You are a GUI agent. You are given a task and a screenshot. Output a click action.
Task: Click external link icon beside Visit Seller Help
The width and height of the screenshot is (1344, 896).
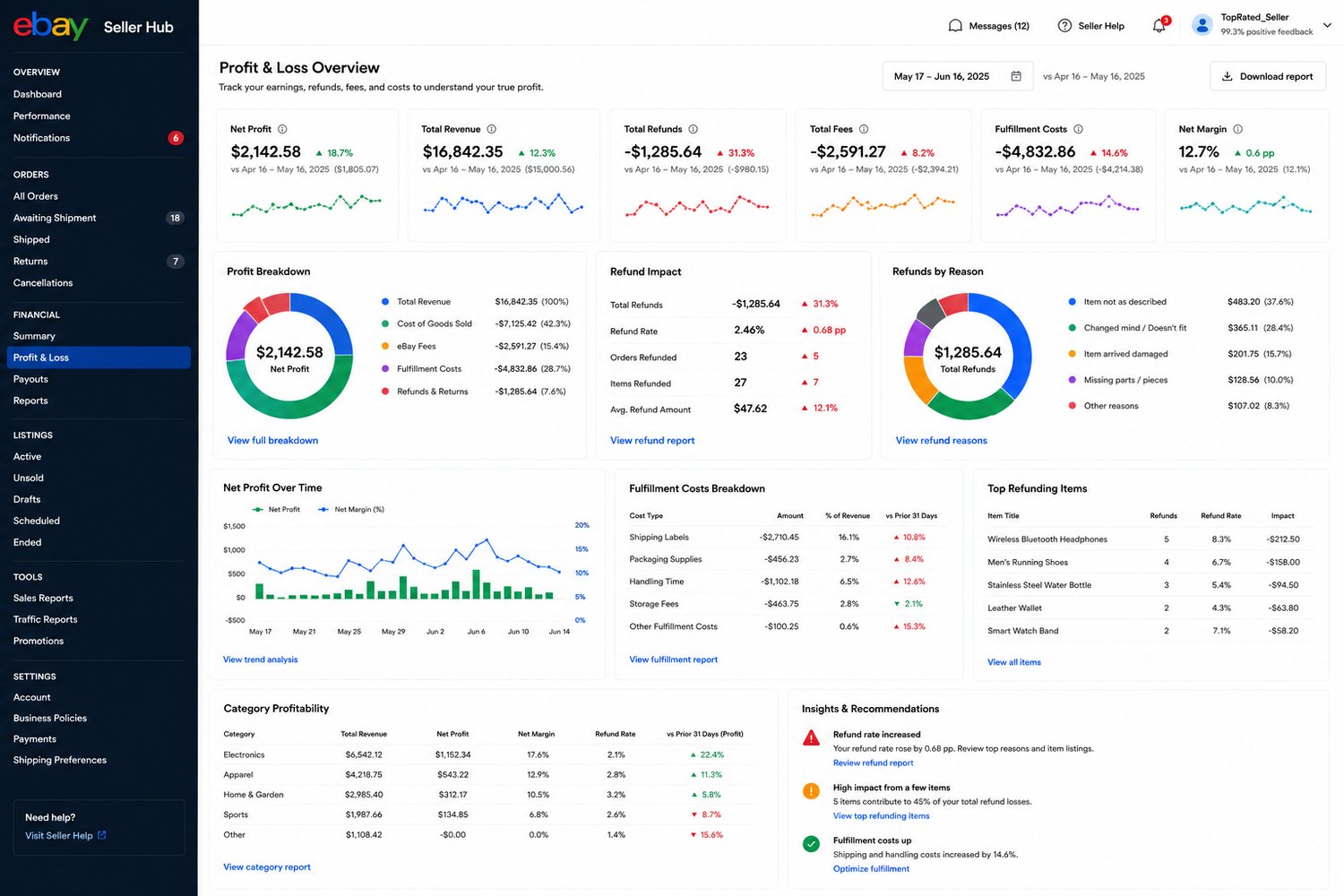[101, 835]
